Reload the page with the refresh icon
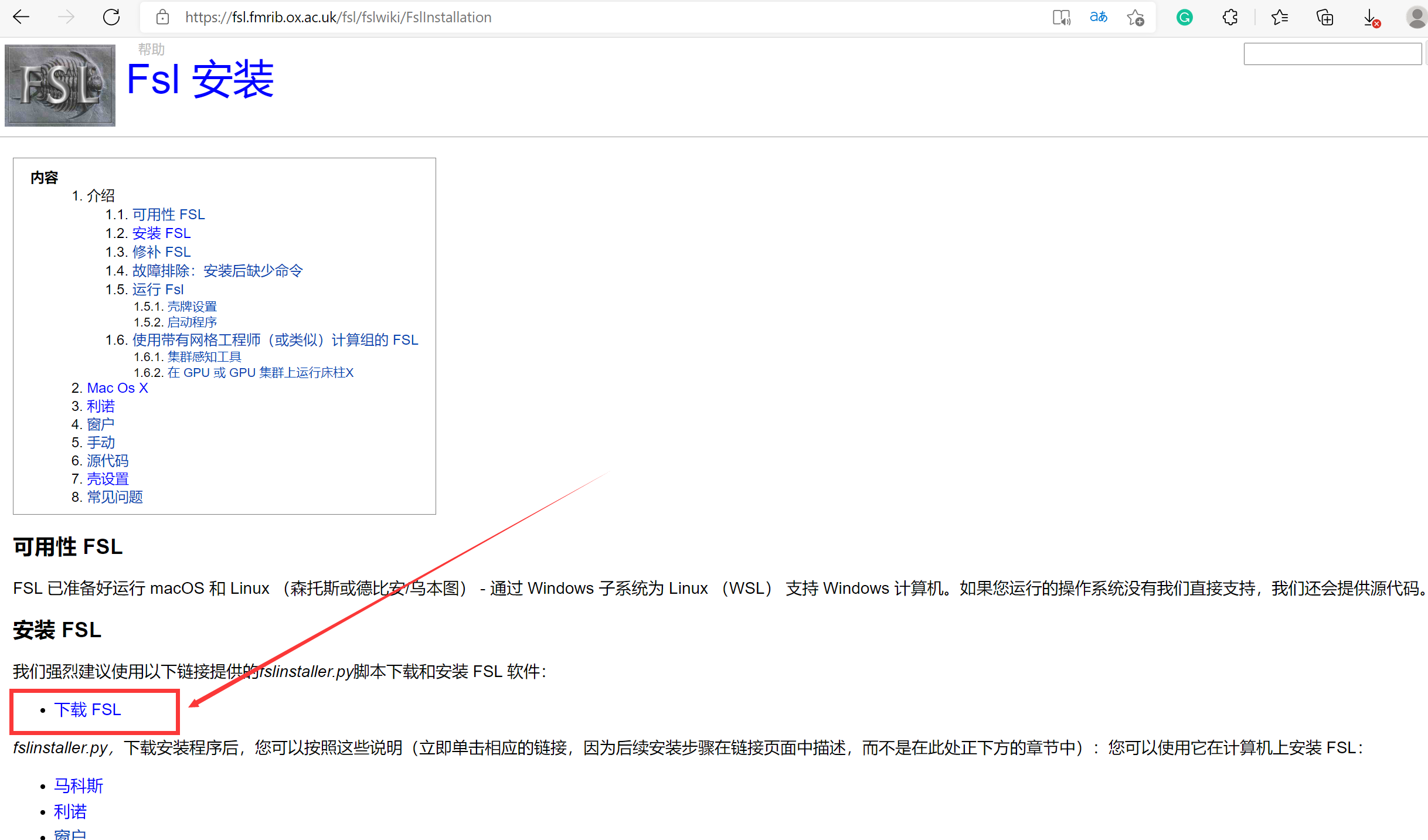The width and height of the screenshot is (1428, 840). coord(111,17)
